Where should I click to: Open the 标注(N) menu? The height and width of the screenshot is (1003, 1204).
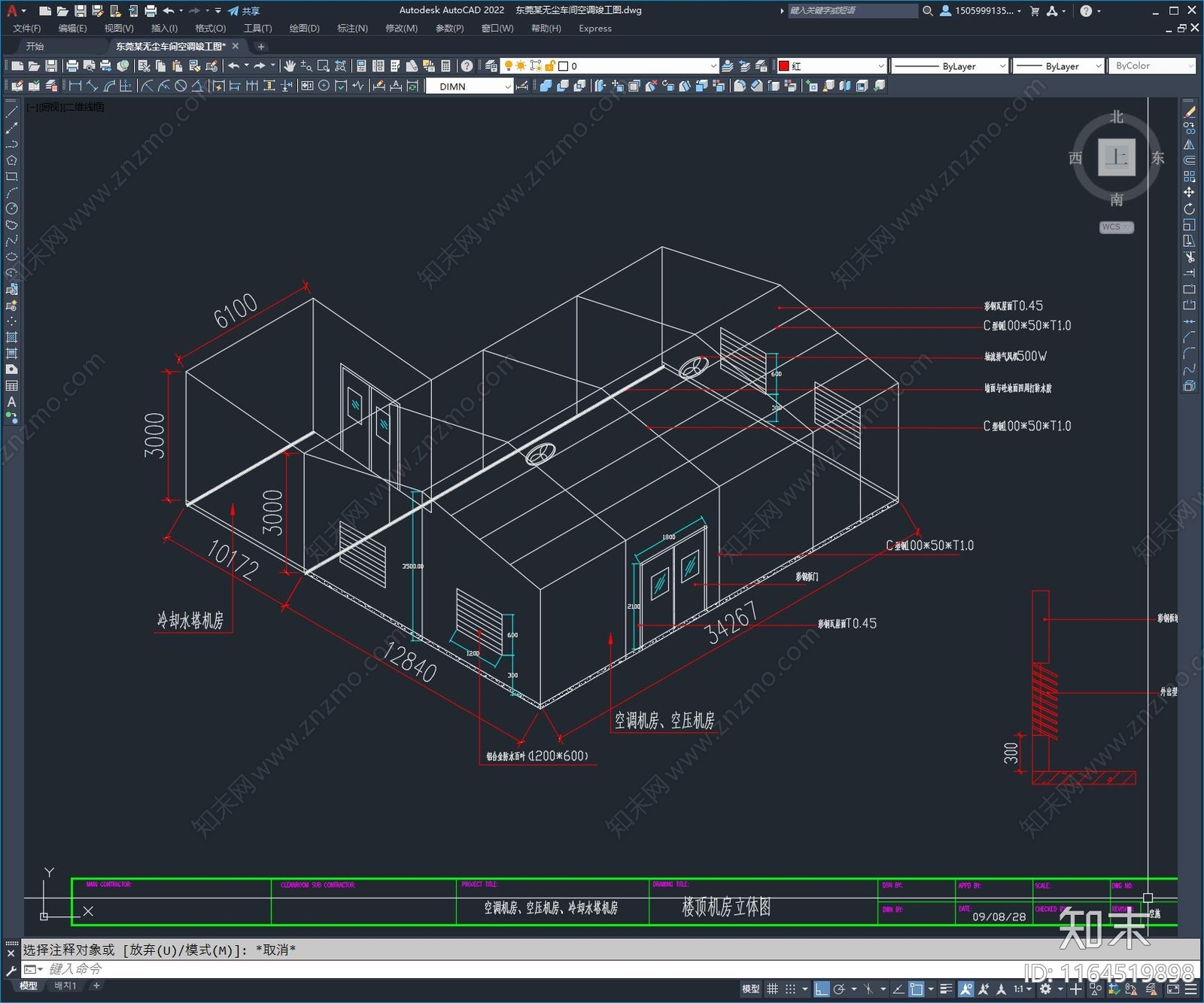[352, 29]
